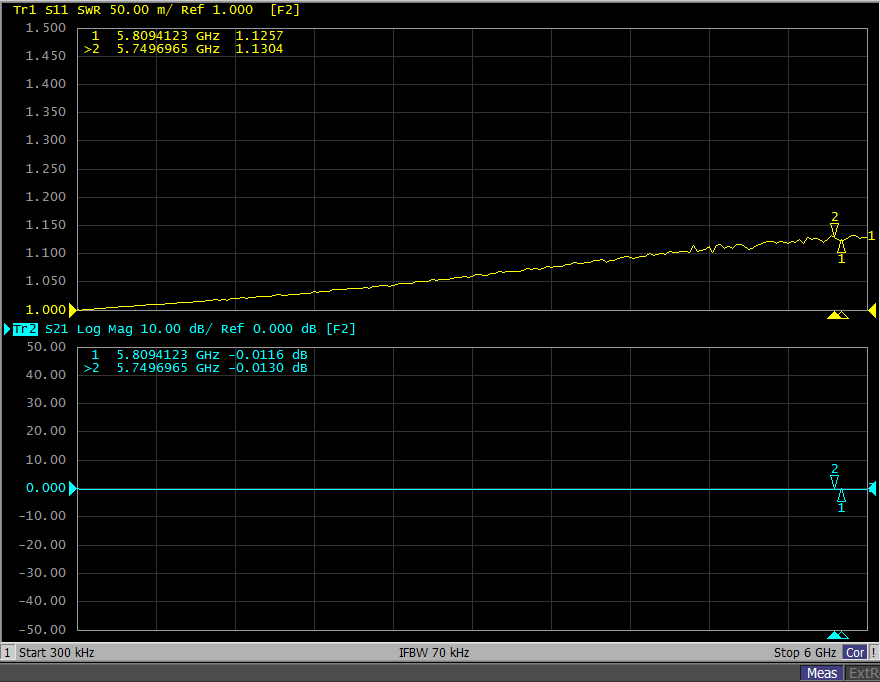Click cyan marker position triangles below S21 plot
Screen dimensions: 880x682
click(x=838, y=635)
